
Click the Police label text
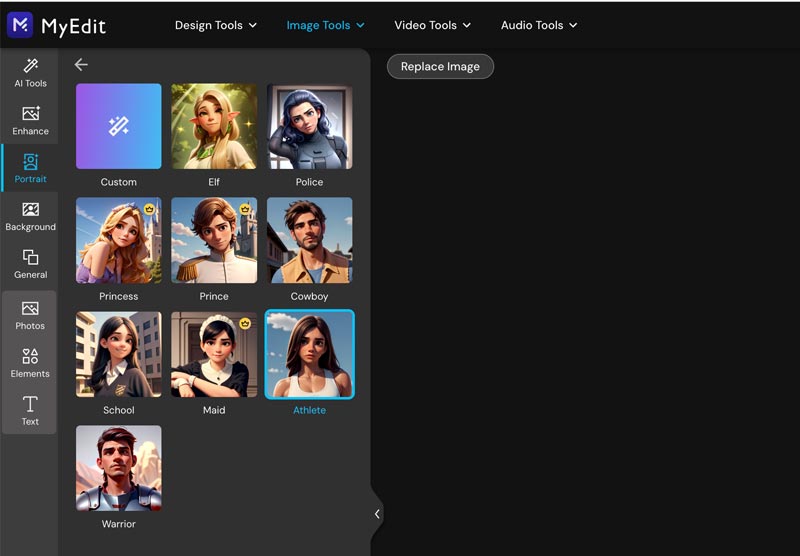tap(309, 182)
